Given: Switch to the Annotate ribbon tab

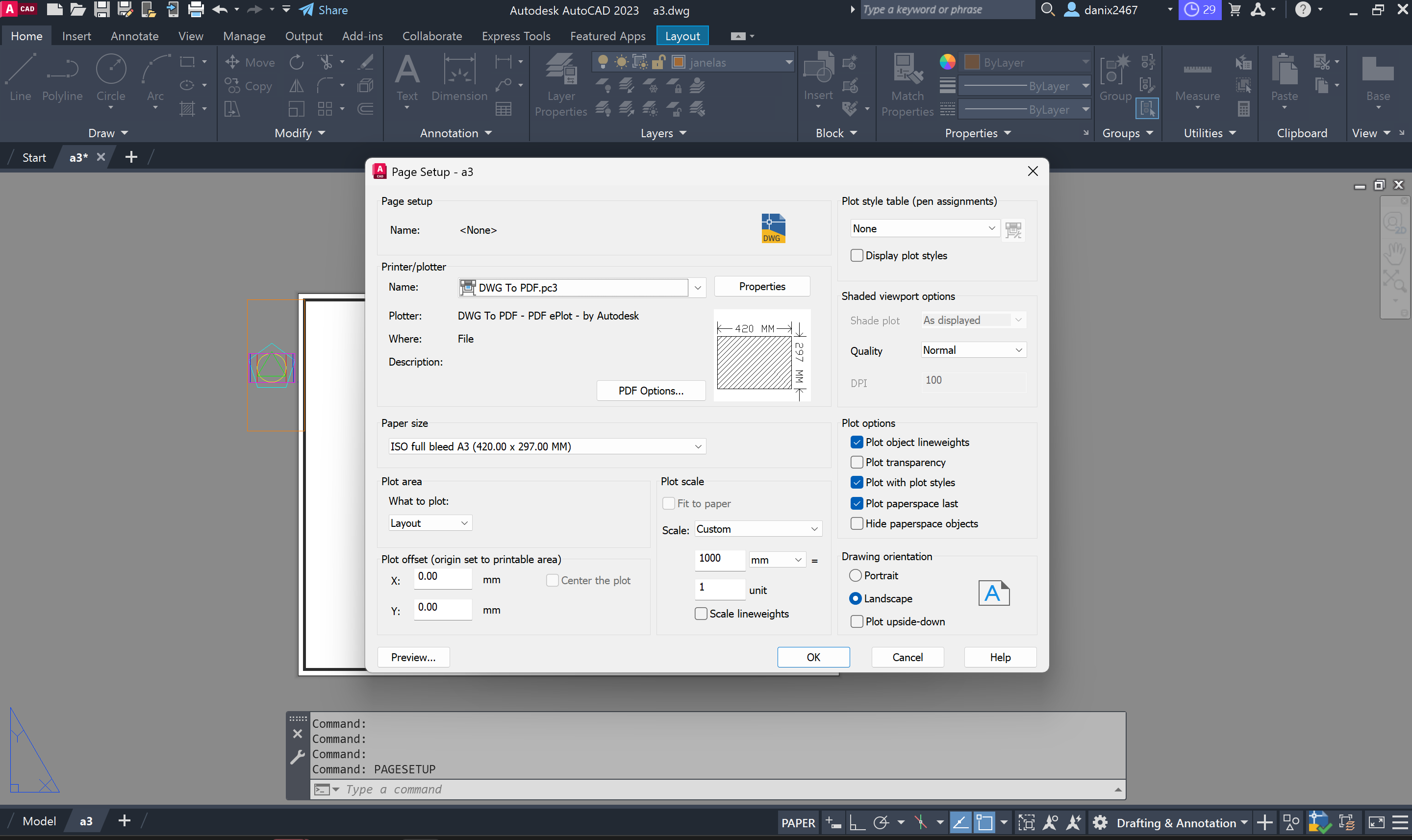Looking at the screenshot, I should pos(134,36).
